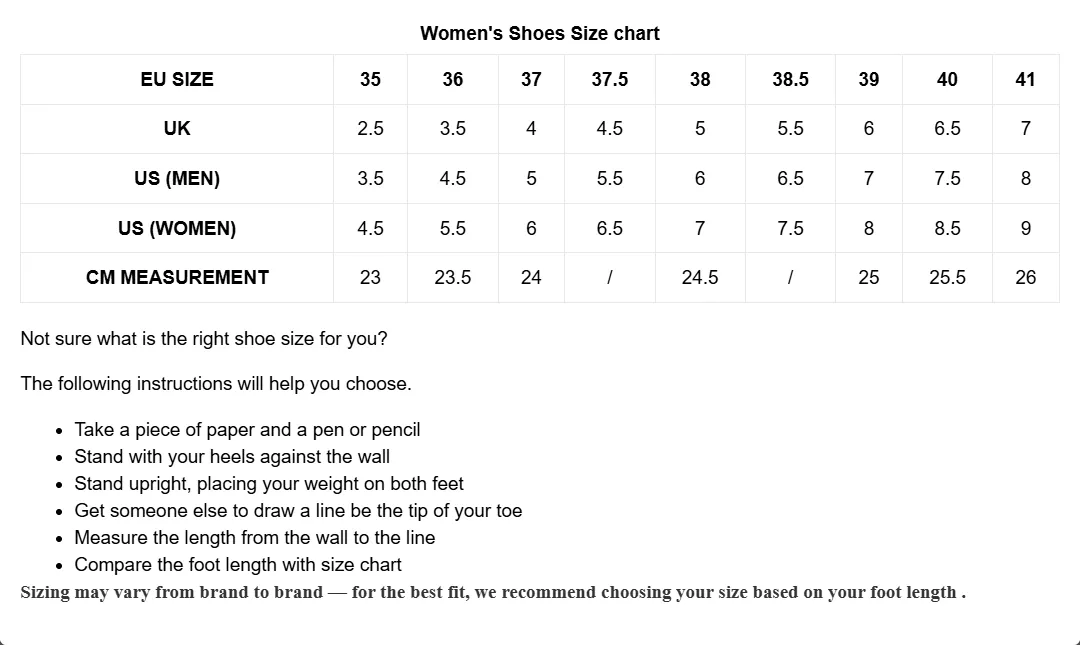Click EU size 38.5 column header

tap(790, 79)
